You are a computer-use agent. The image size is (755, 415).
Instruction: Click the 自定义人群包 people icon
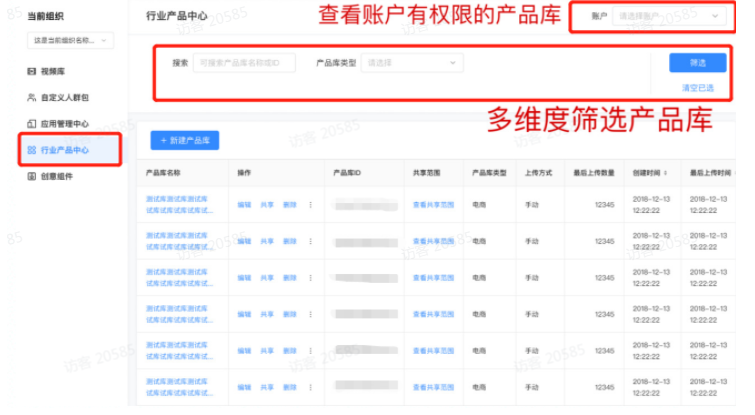32,98
